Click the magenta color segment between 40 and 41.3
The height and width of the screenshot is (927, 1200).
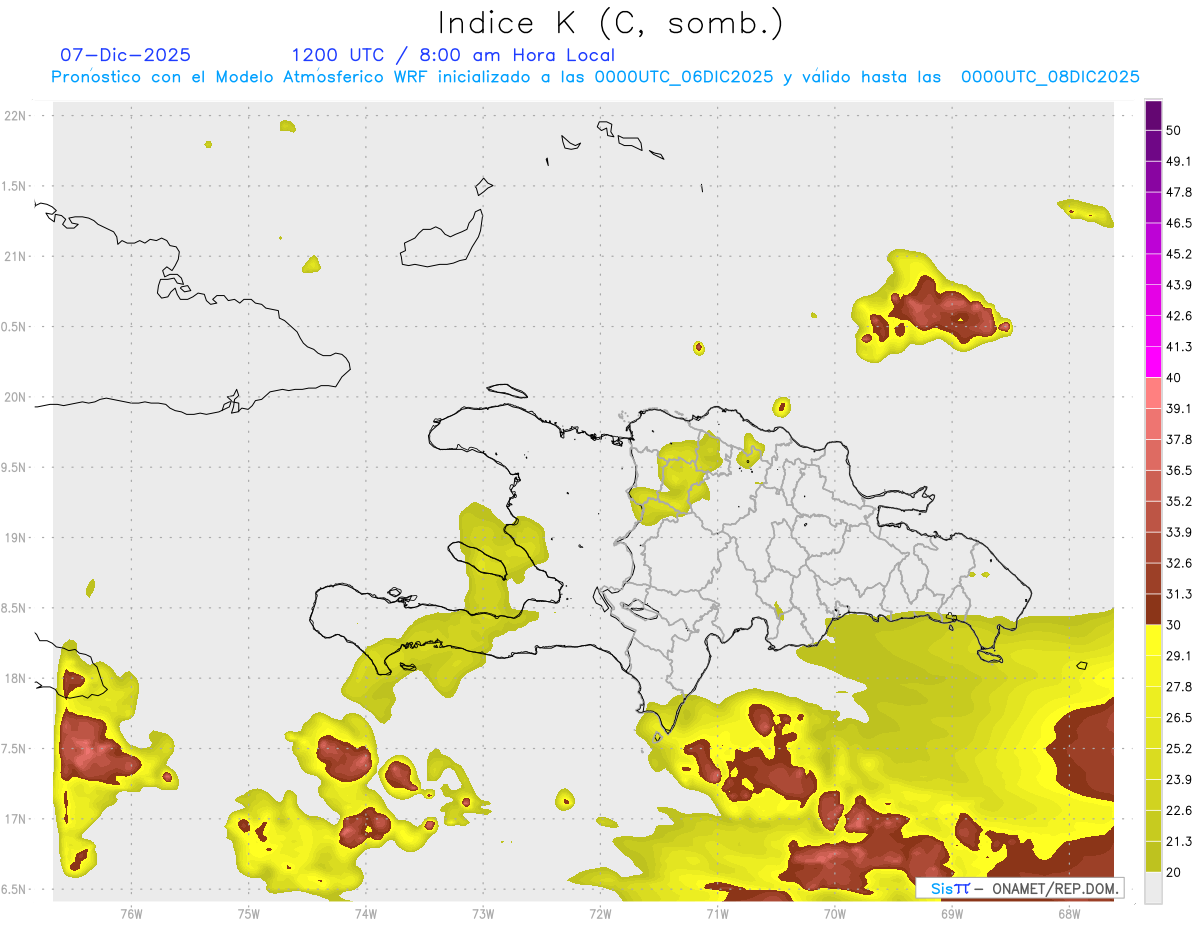(x=1153, y=362)
